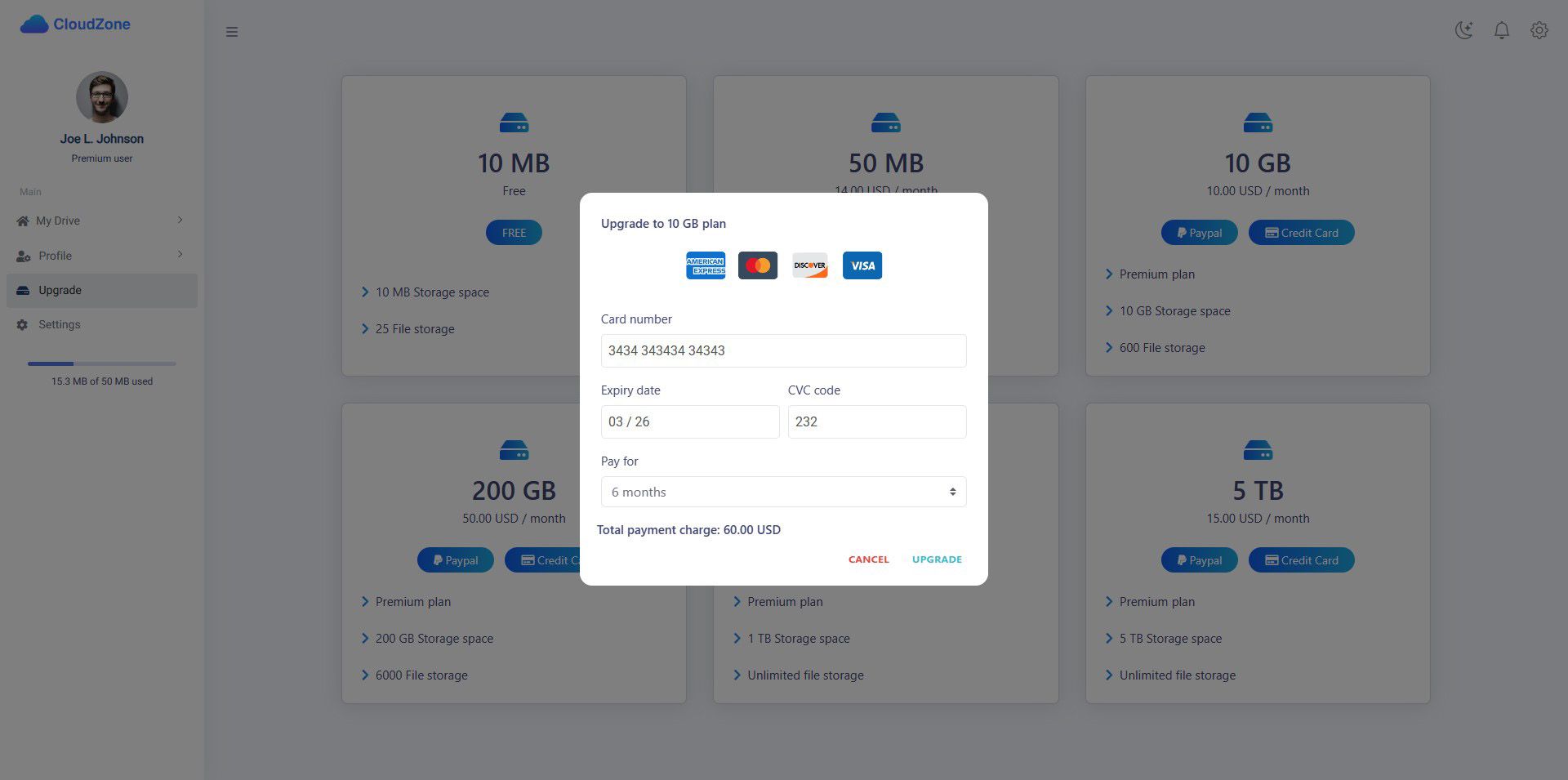1568x780 pixels.
Task: Open Profile in sidebar
Action: [x=102, y=256]
